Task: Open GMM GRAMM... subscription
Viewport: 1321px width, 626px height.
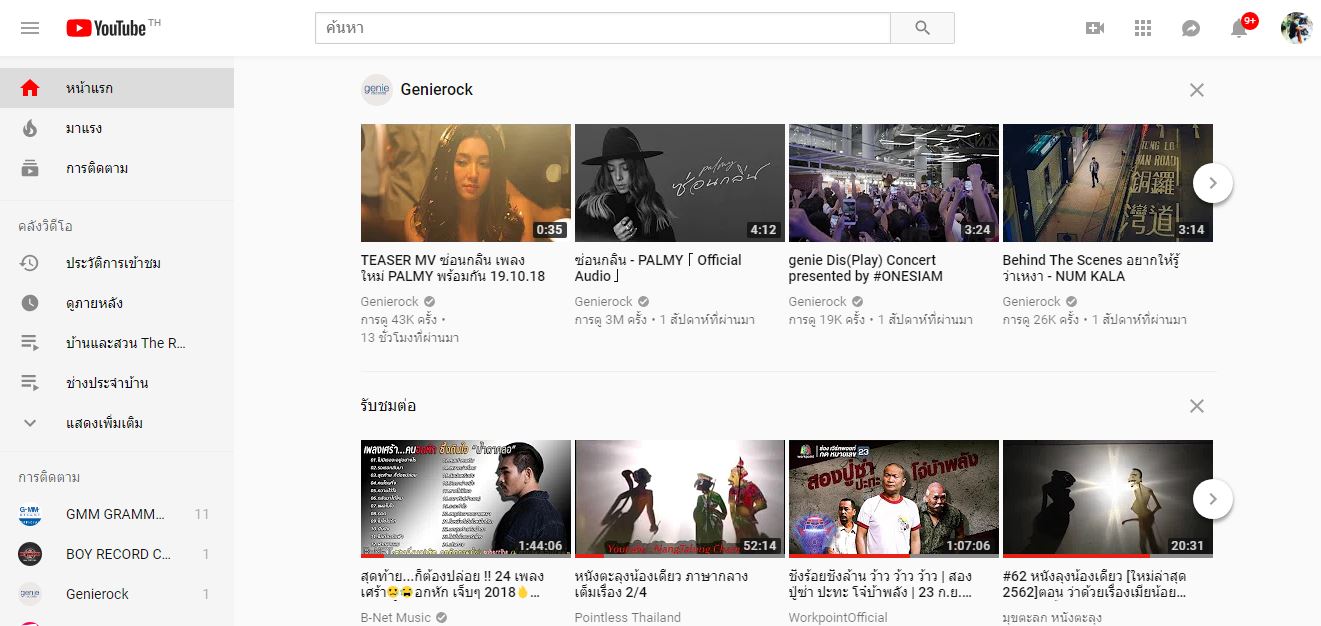Action: 117,514
